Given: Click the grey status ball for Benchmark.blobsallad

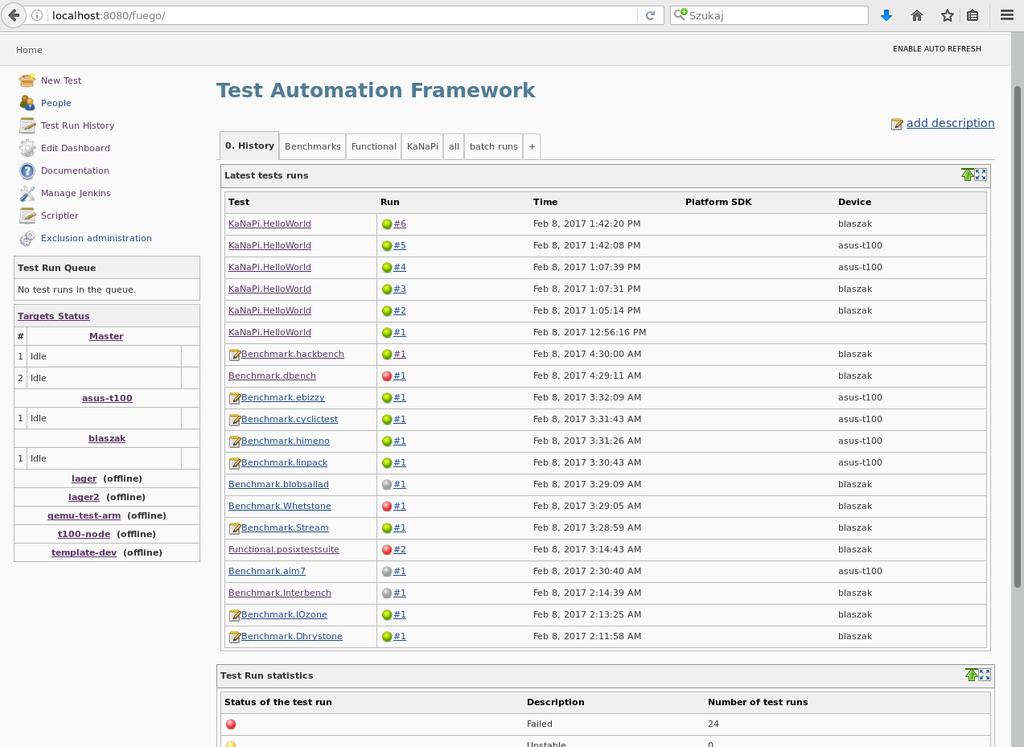Looking at the screenshot, I should [387, 485].
